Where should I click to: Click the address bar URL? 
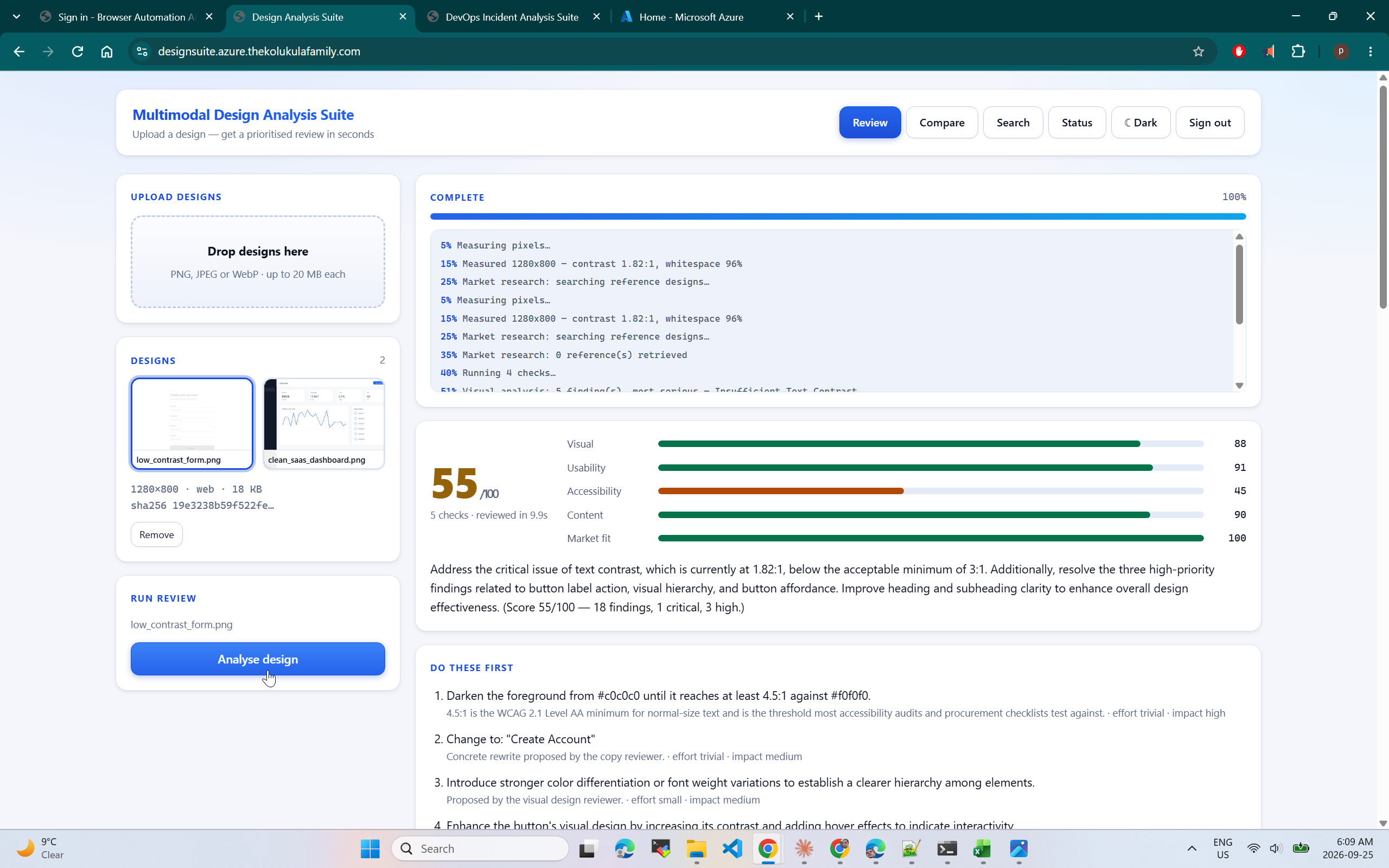tap(259, 52)
